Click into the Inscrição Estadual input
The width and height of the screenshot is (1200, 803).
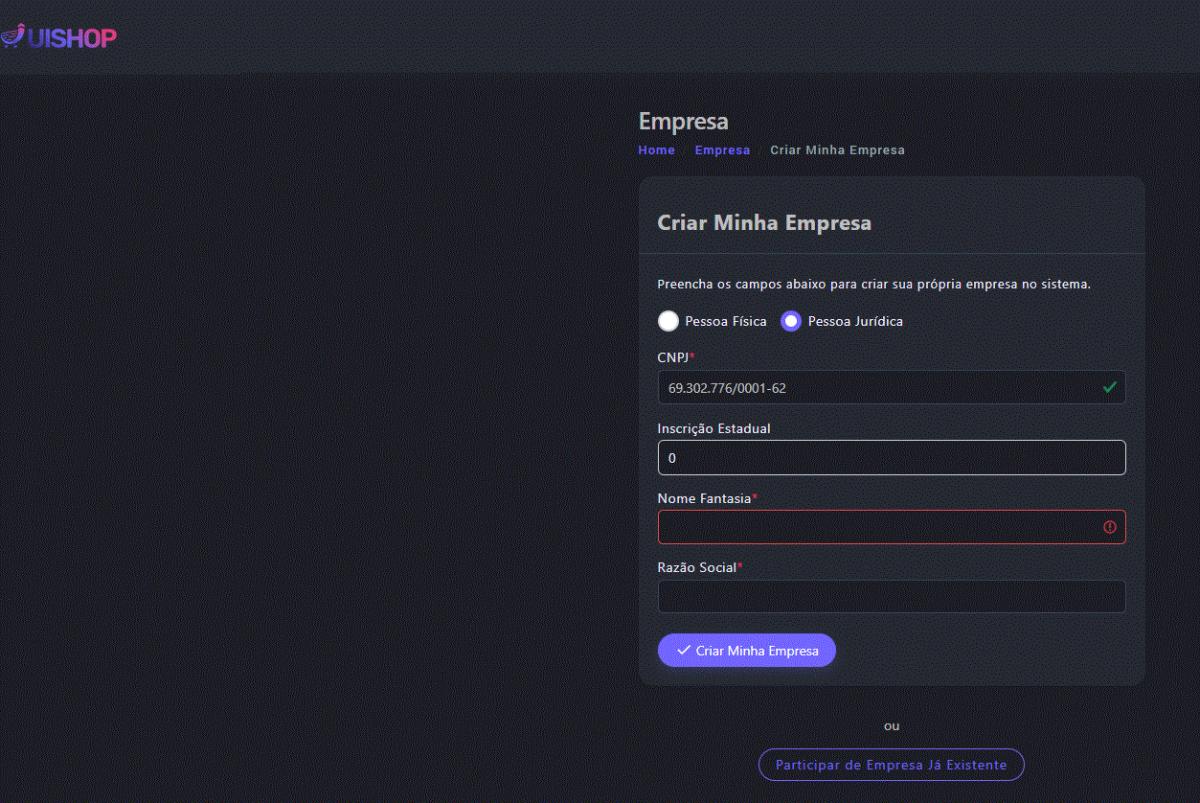tap(891, 458)
